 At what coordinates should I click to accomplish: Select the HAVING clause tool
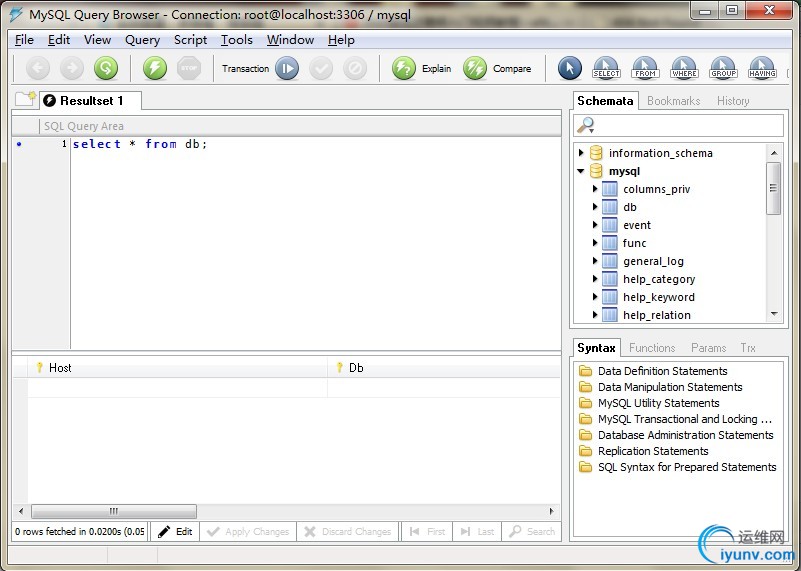[762, 68]
